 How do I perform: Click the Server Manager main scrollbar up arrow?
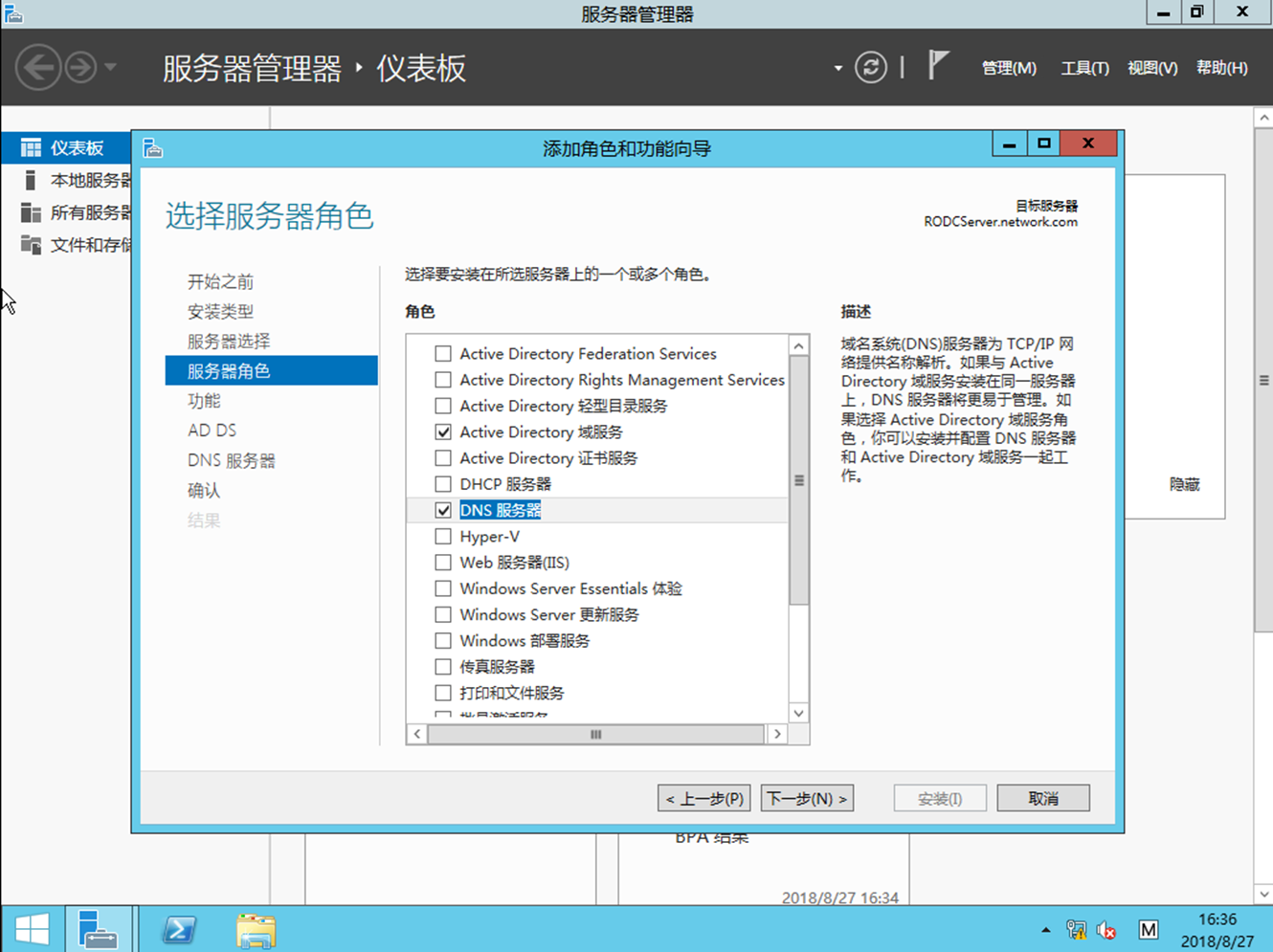(x=1263, y=117)
